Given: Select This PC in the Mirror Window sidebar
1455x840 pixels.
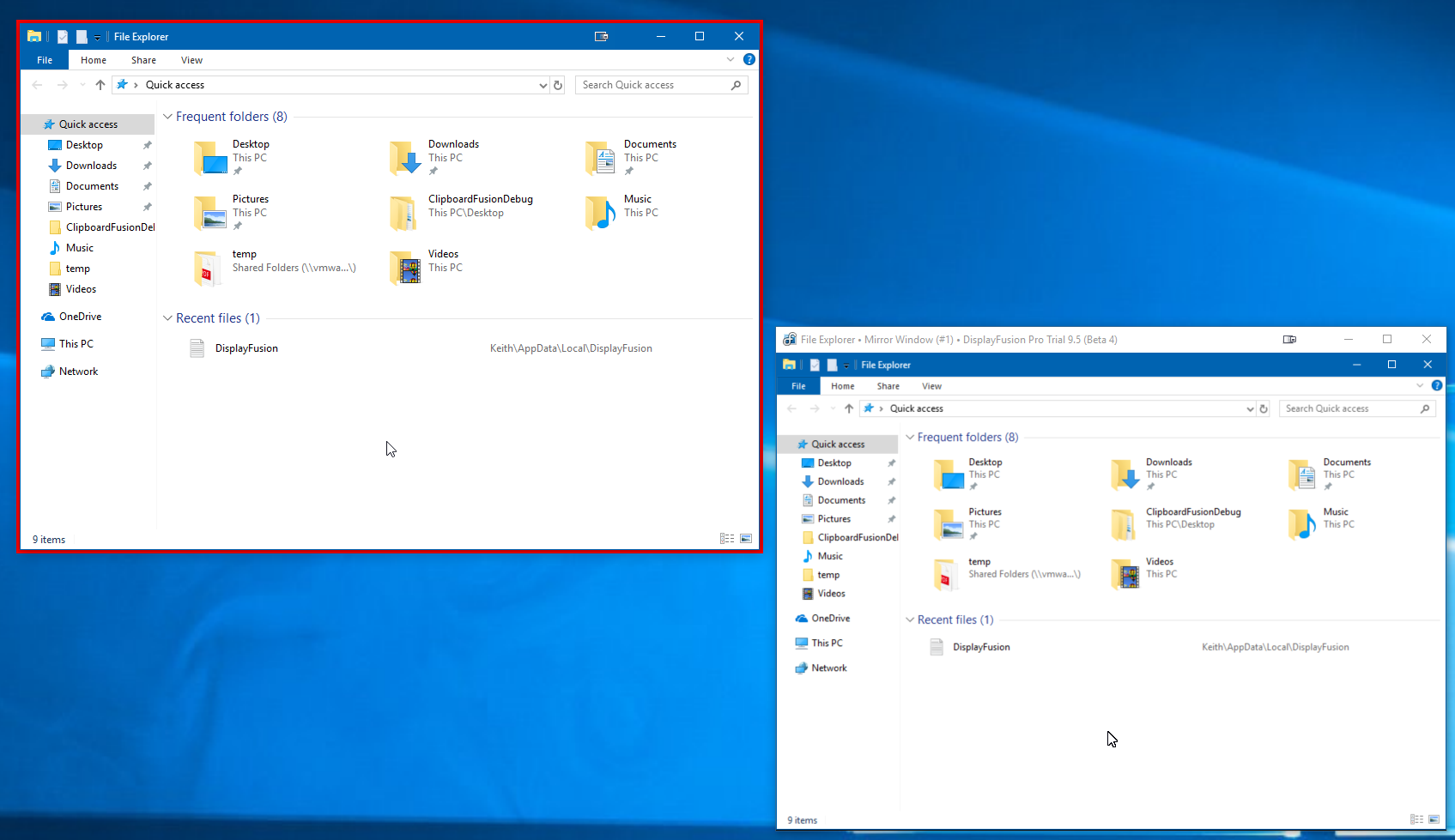Looking at the screenshot, I should (x=827, y=643).
